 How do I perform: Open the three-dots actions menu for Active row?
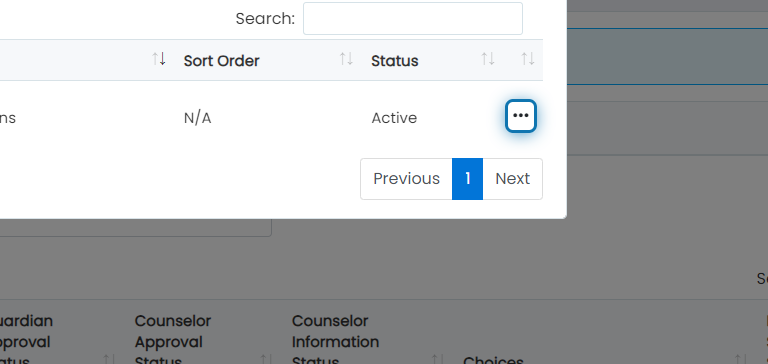pyautogui.click(x=521, y=116)
